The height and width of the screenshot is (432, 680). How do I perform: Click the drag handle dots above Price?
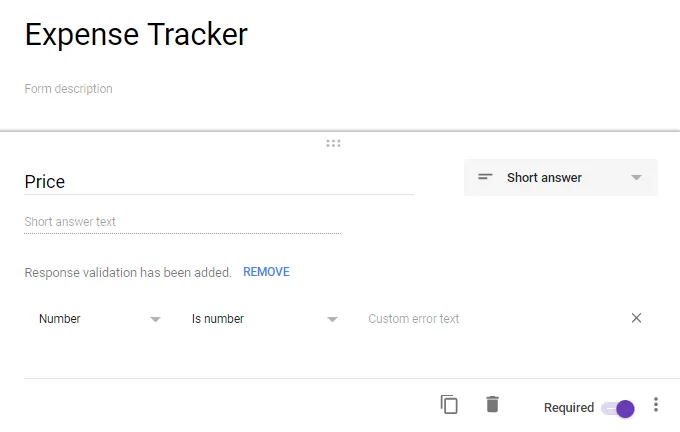[333, 143]
